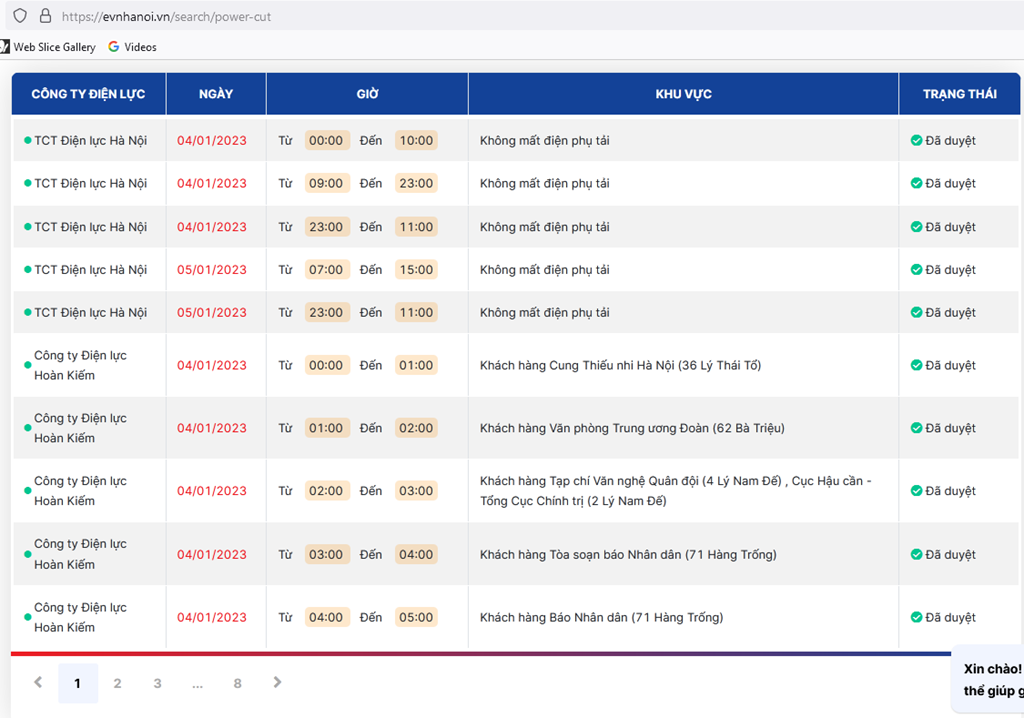Click 'Khách hàng Tạp chí Văn nghệ Quân đội' text

(x=676, y=491)
